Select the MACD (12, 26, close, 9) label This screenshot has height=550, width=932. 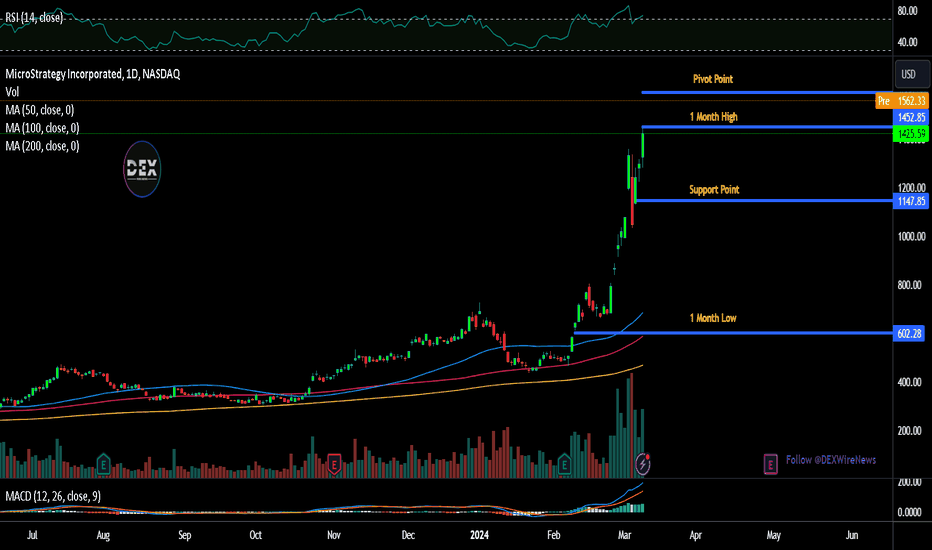click(x=53, y=496)
